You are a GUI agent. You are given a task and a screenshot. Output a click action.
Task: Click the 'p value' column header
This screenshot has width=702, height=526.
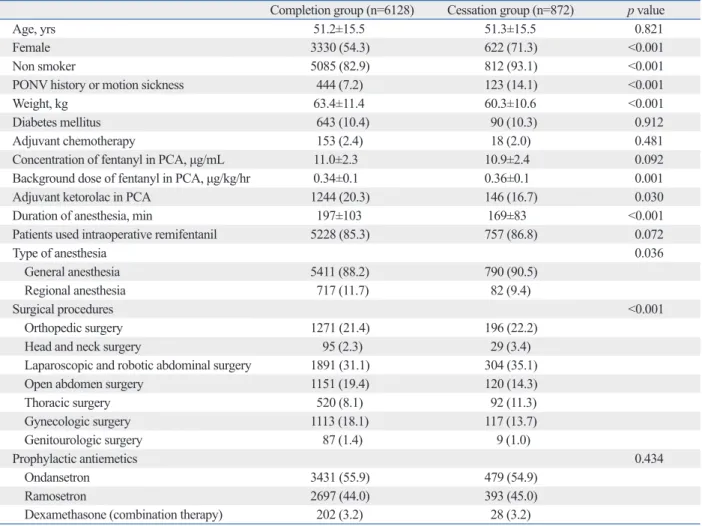point(646,10)
